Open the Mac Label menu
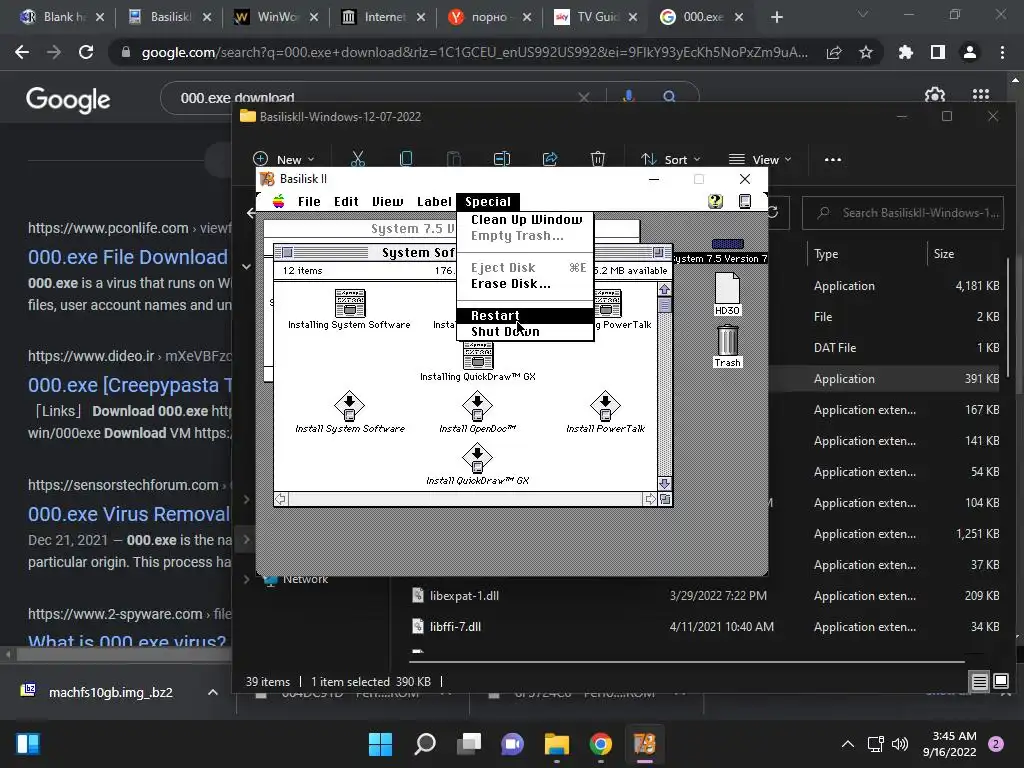Screen dimensions: 1024x768 tap(434, 202)
